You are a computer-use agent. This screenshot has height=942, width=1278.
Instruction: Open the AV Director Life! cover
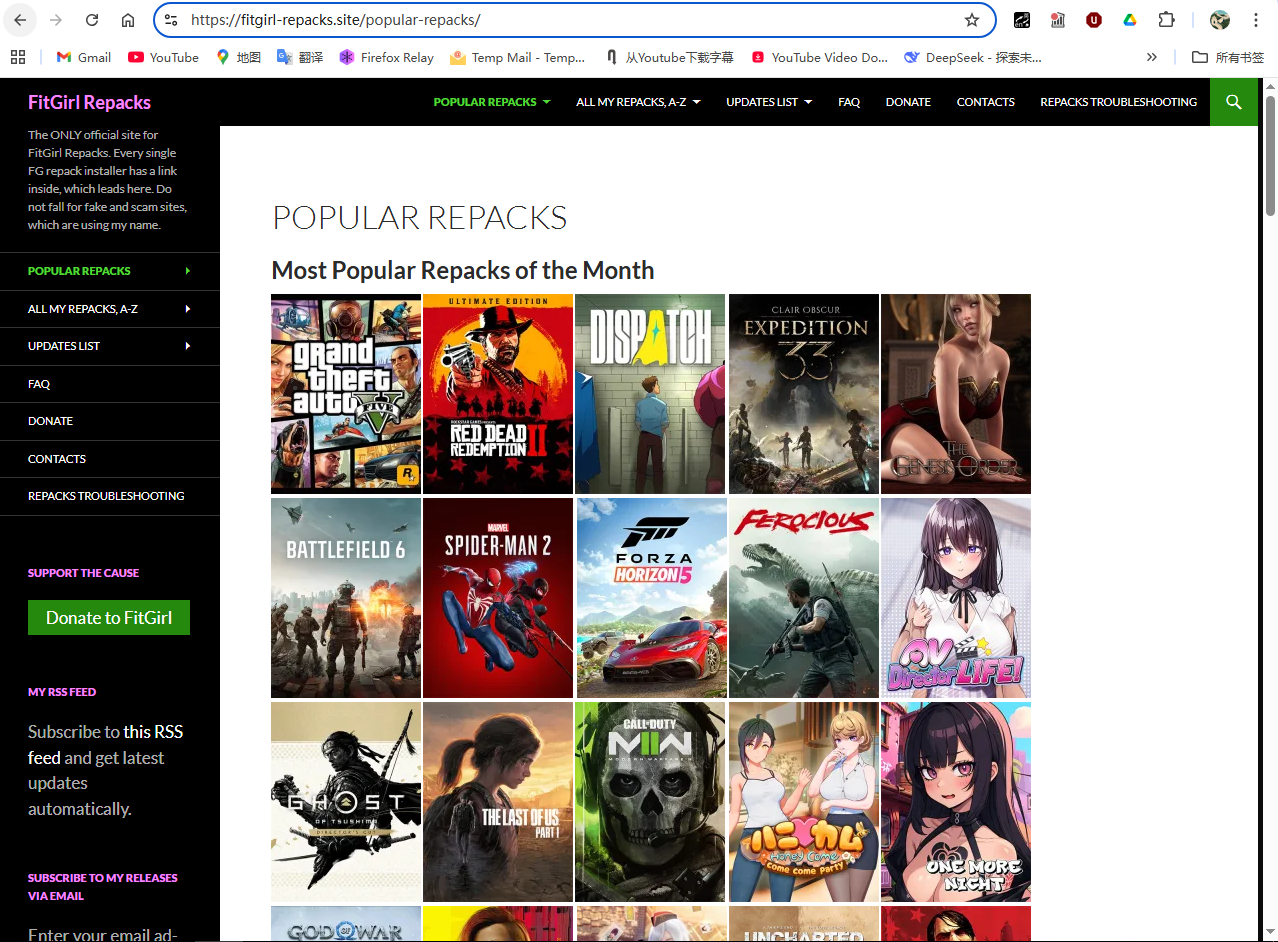[956, 598]
